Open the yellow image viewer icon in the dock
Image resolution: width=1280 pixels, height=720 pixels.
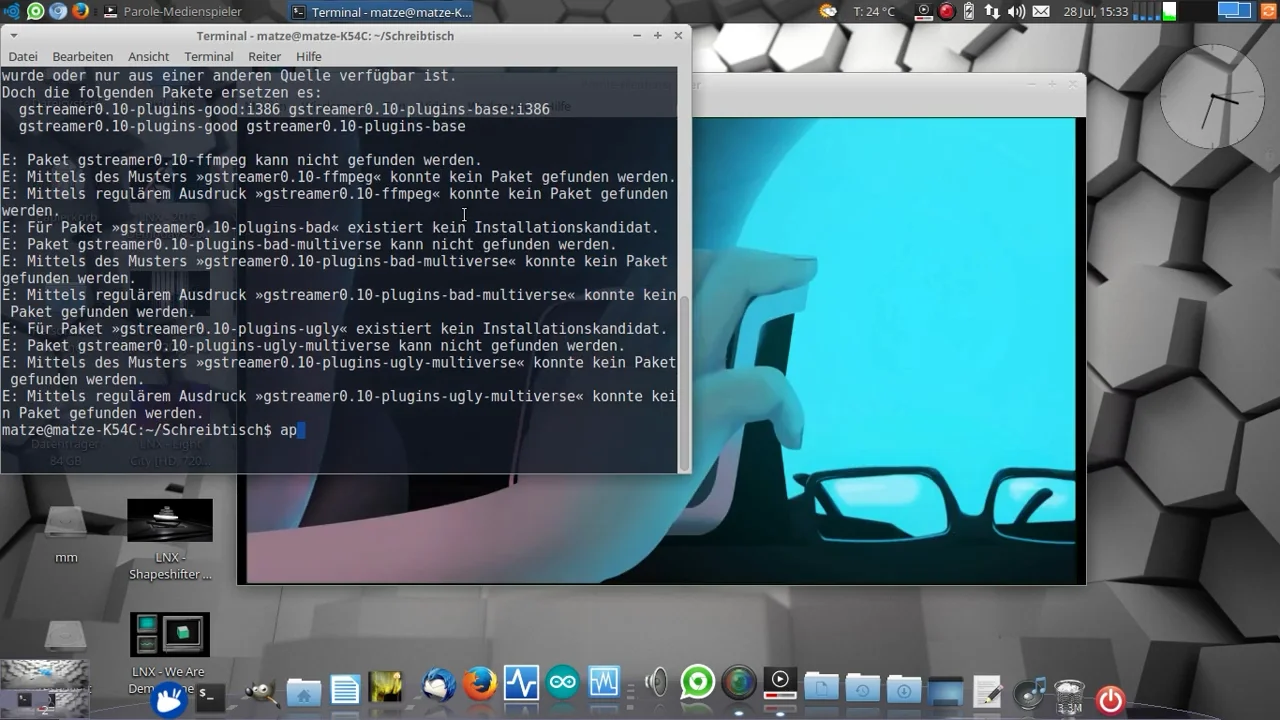[386, 688]
